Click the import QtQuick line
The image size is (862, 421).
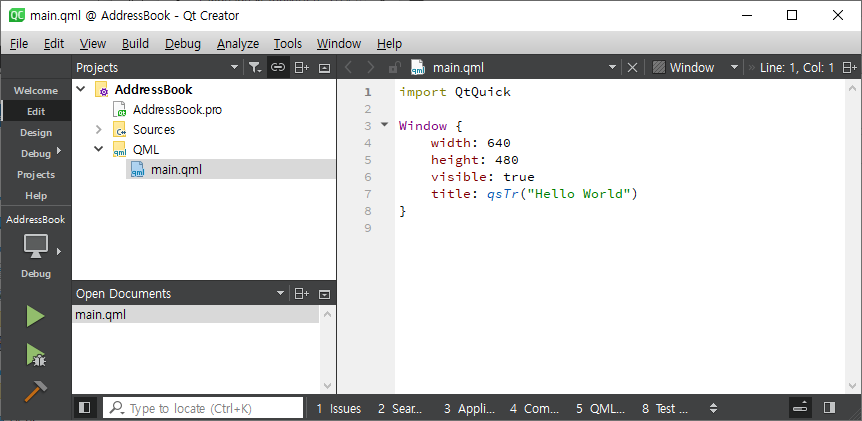pos(455,92)
